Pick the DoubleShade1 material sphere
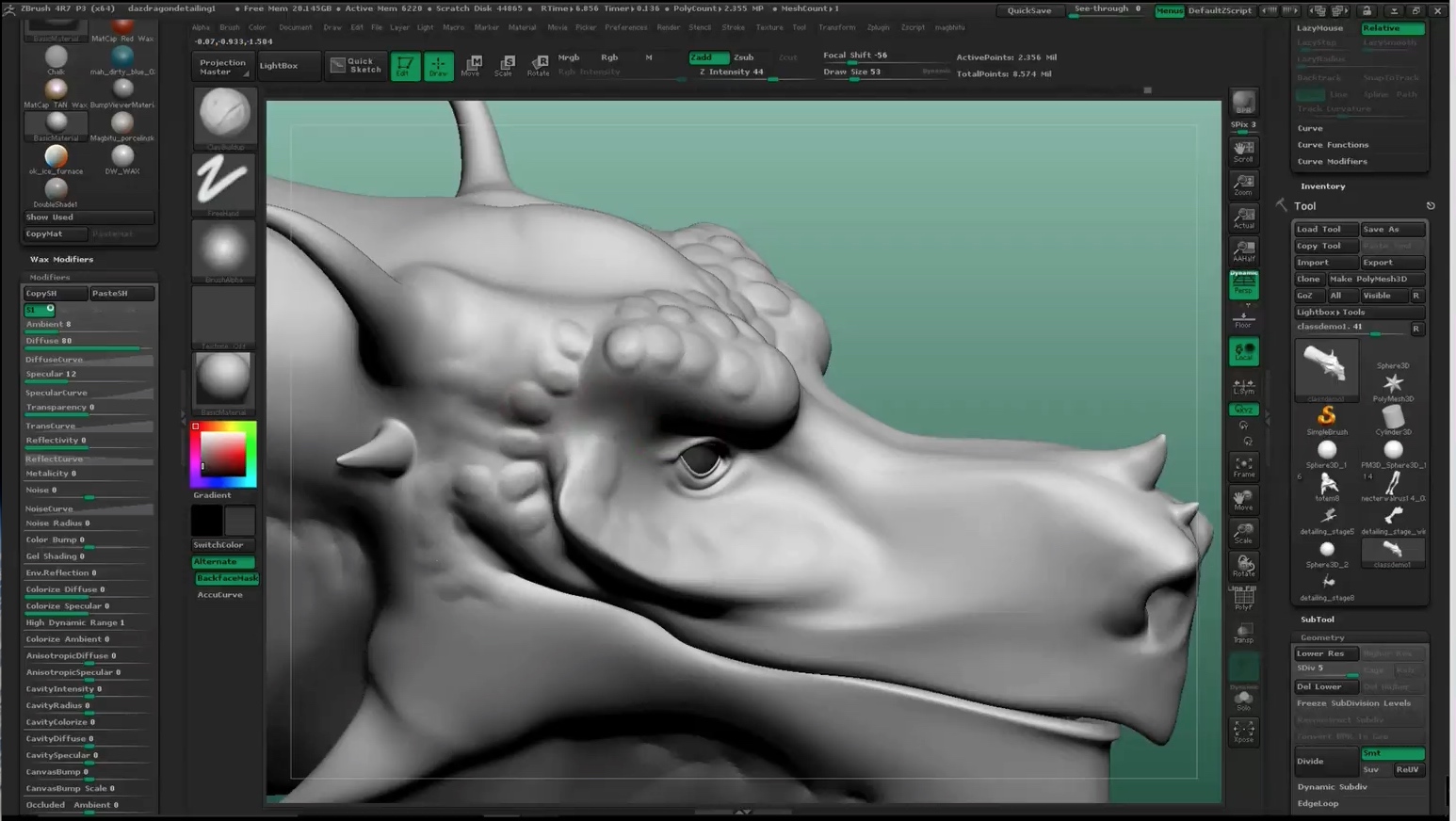 point(56,193)
